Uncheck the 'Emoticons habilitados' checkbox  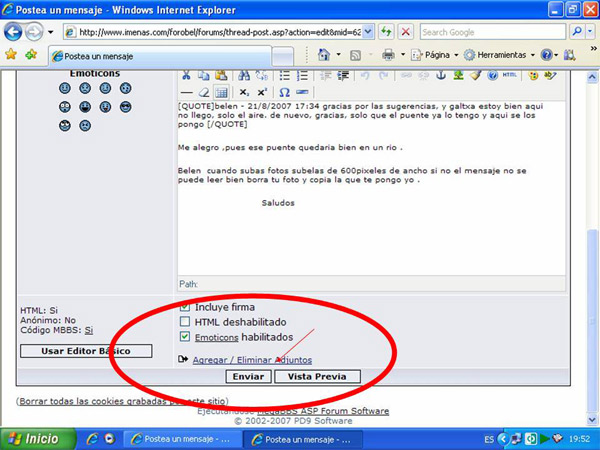(x=184, y=338)
